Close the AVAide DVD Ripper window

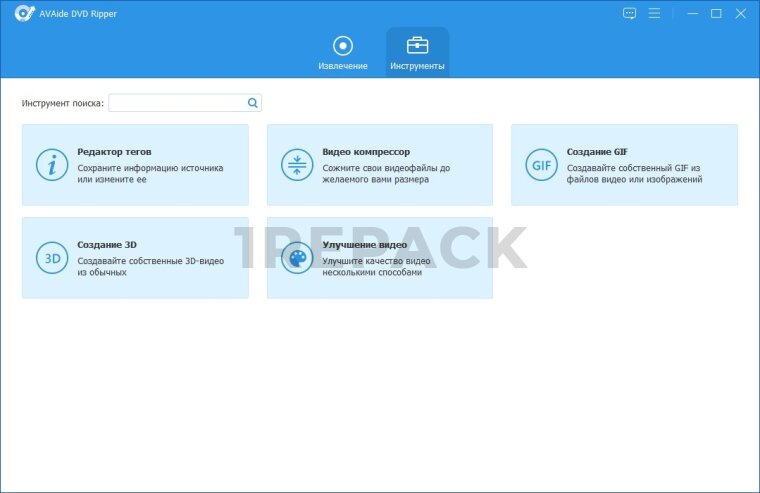coord(741,13)
